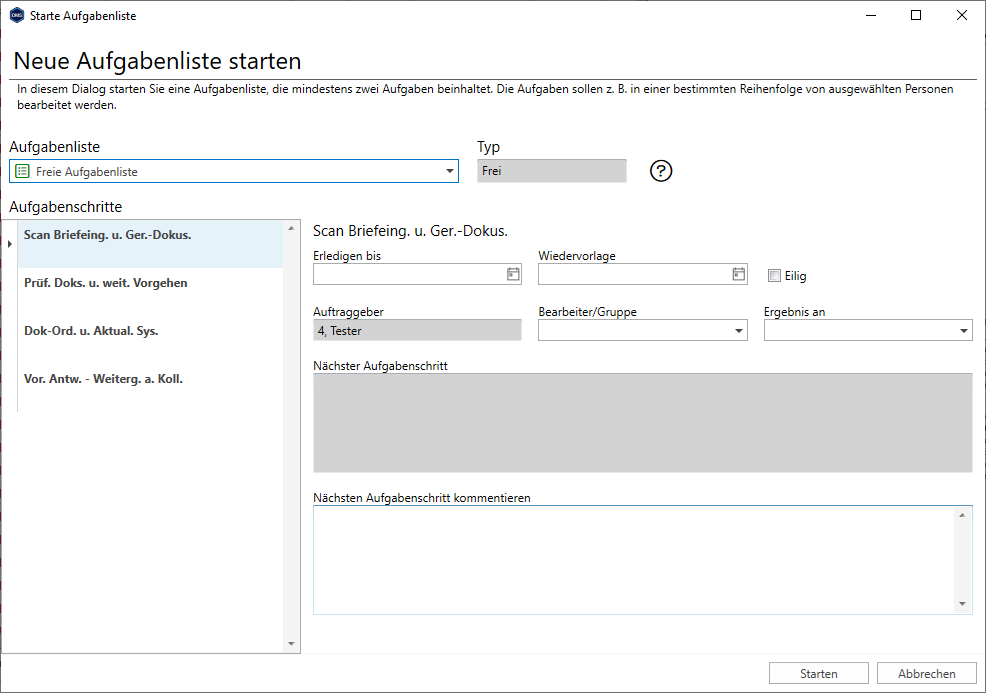Expand the Freie Aufgabenliste dropdown
The image size is (987, 693).
[449, 171]
